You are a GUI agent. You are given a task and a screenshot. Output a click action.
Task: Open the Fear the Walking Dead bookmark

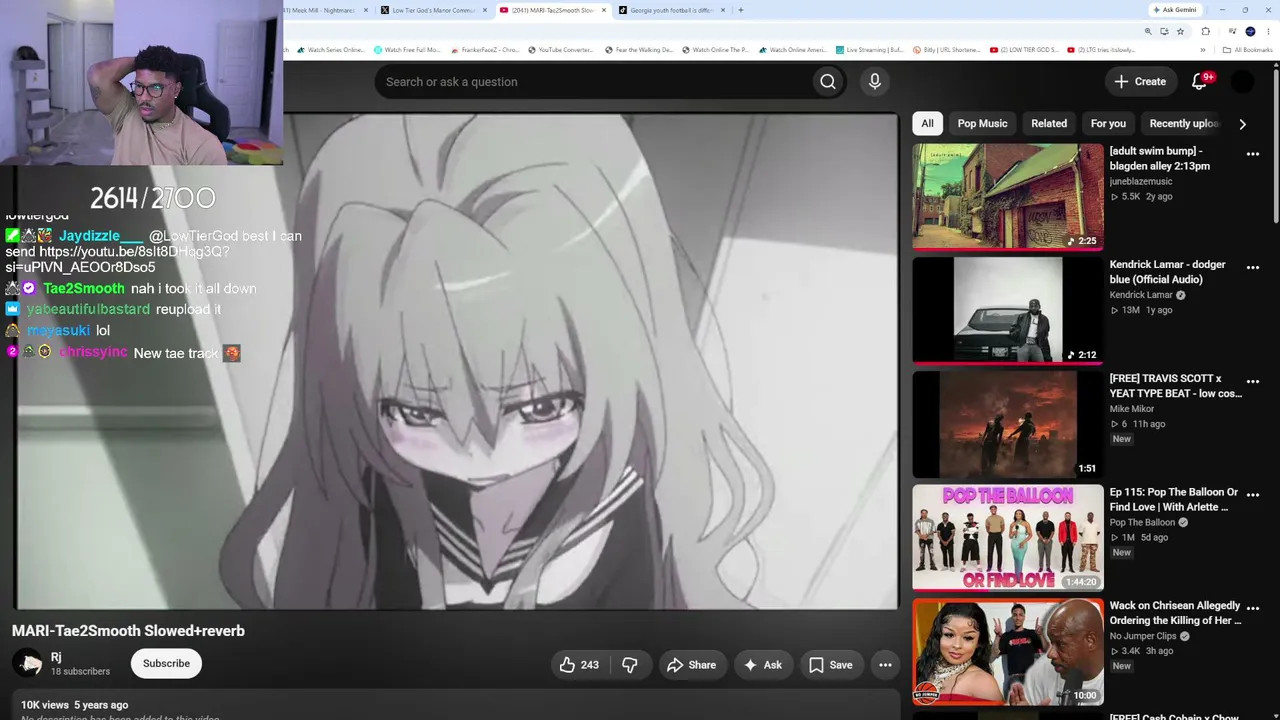pos(638,50)
